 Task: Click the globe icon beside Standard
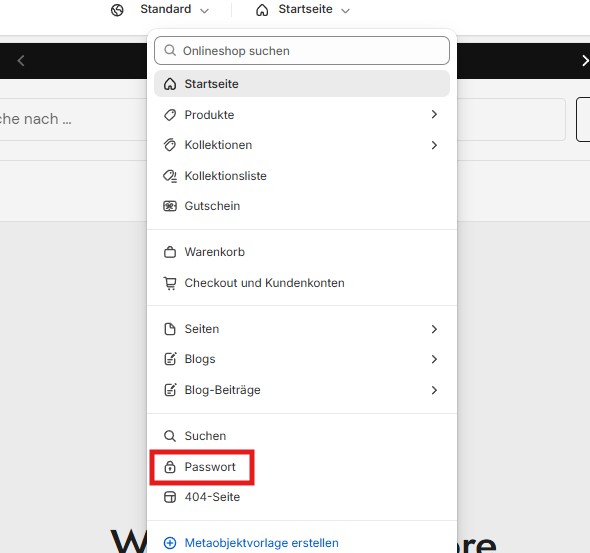[117, 10]
